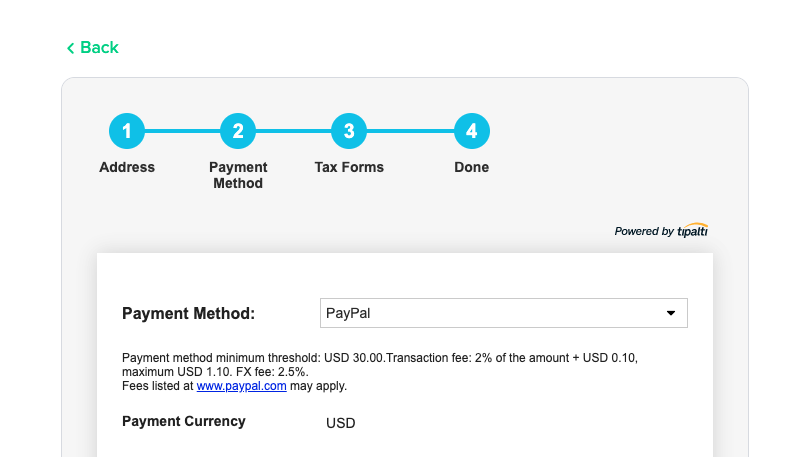Click the progress line between steps 3 and 4
Image resolution: width=802 pixels, height=457 pixels.
click(x=410, y=131)
